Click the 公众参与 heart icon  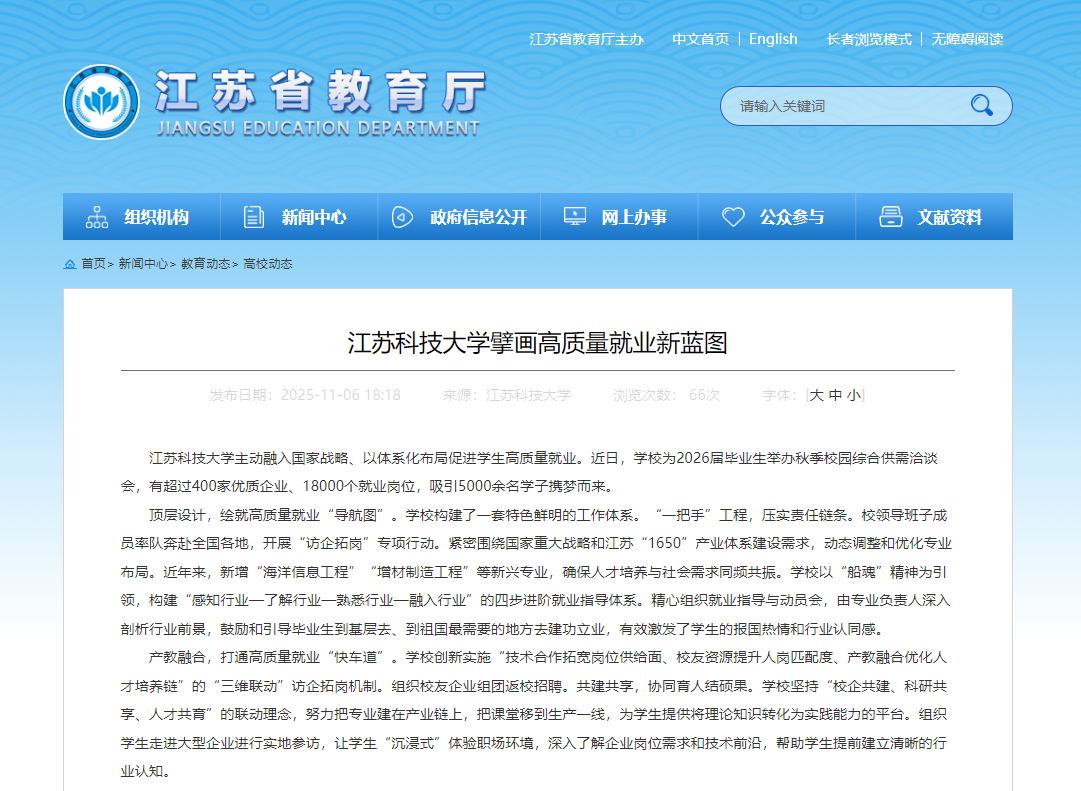click(x=733, y=217)
